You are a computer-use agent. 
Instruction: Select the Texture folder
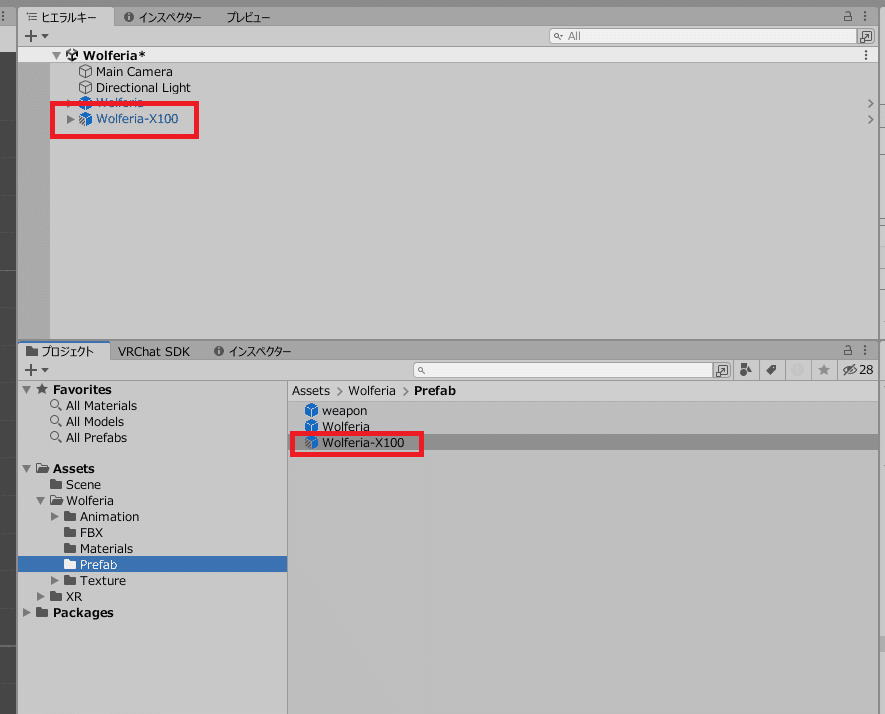pyautogui.click(x=103, y=580)
